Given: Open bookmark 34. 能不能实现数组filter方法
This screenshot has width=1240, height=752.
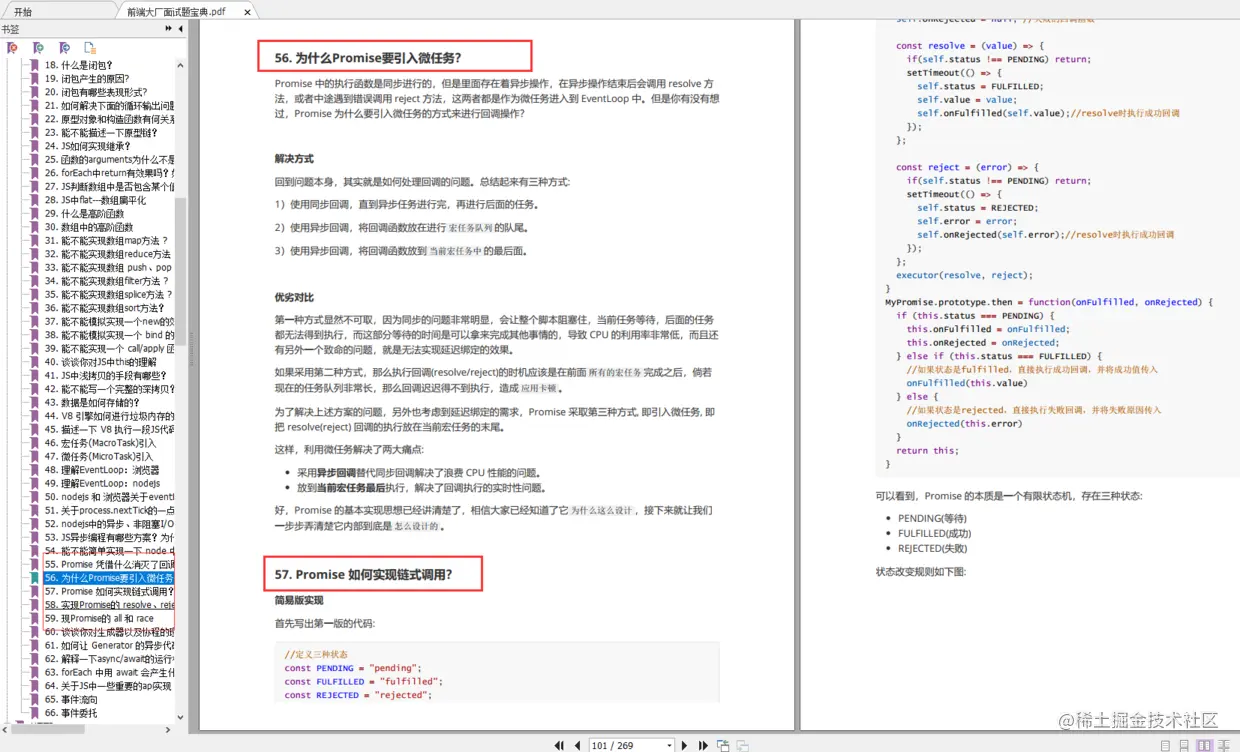Looking at the screenshot, I should tap(108, 281).
